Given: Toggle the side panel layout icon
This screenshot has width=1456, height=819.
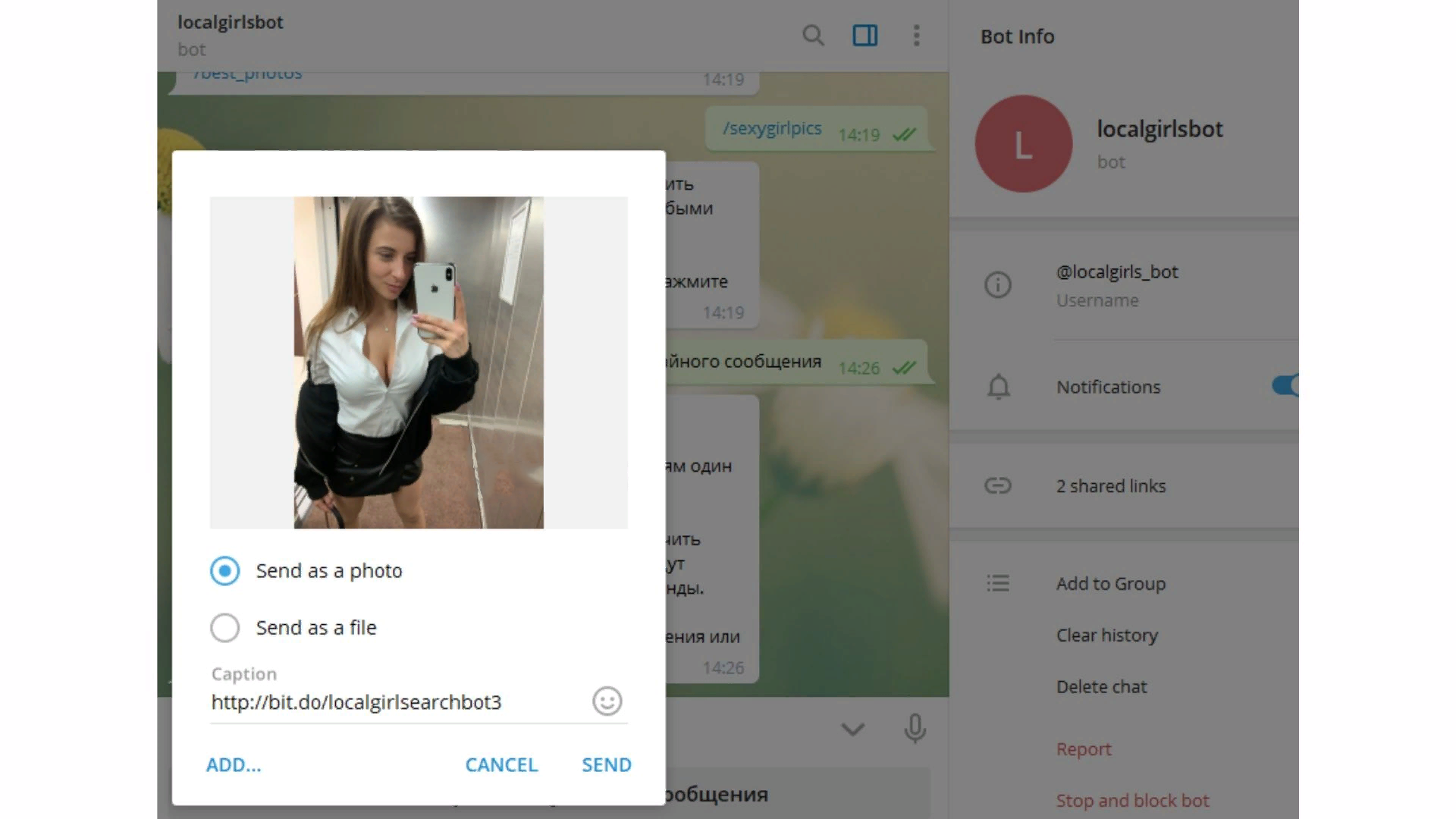Looking at the screenshot, I should point(864,36).
